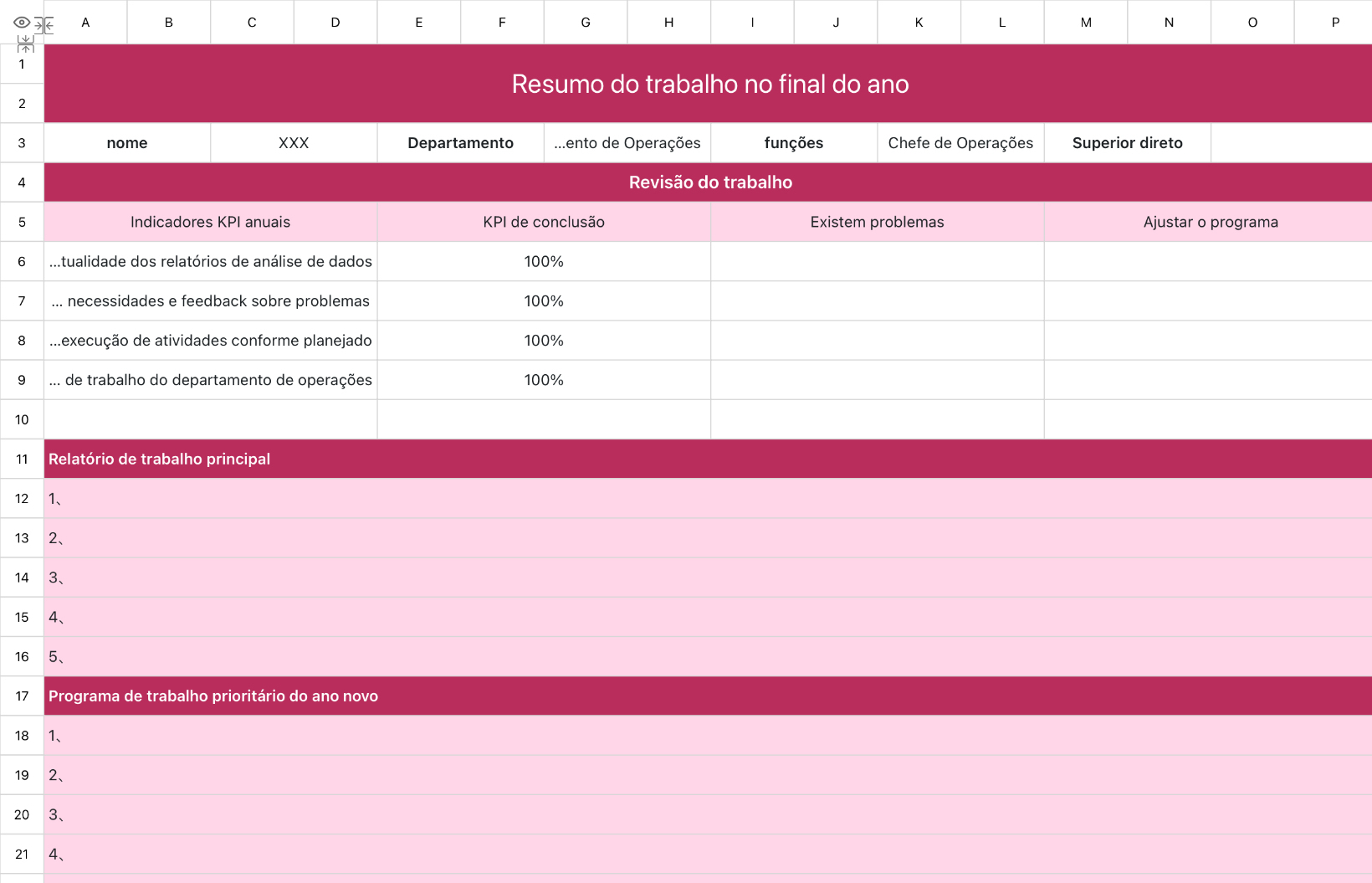Select column K header
The image size is (1372, 883).
pyautogui.click(x=919, y=23)
